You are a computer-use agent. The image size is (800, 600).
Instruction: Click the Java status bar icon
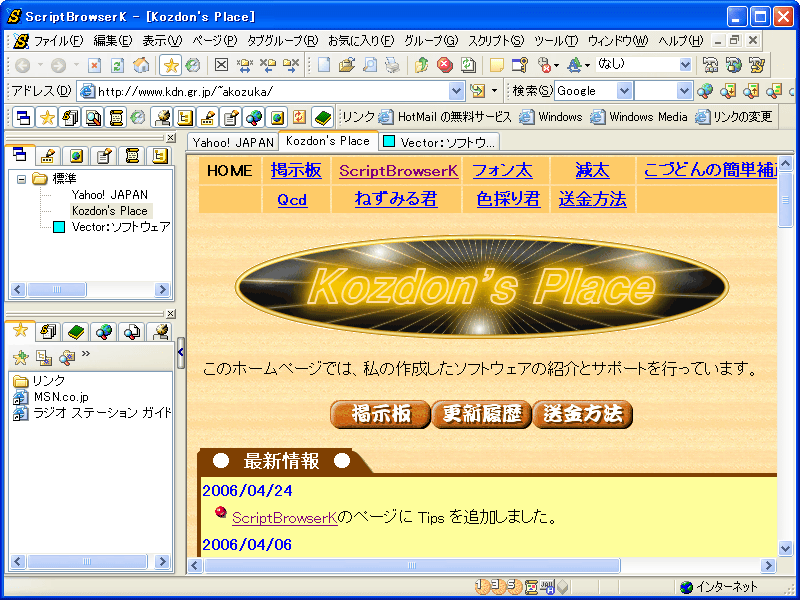click(x=548, y=587)
